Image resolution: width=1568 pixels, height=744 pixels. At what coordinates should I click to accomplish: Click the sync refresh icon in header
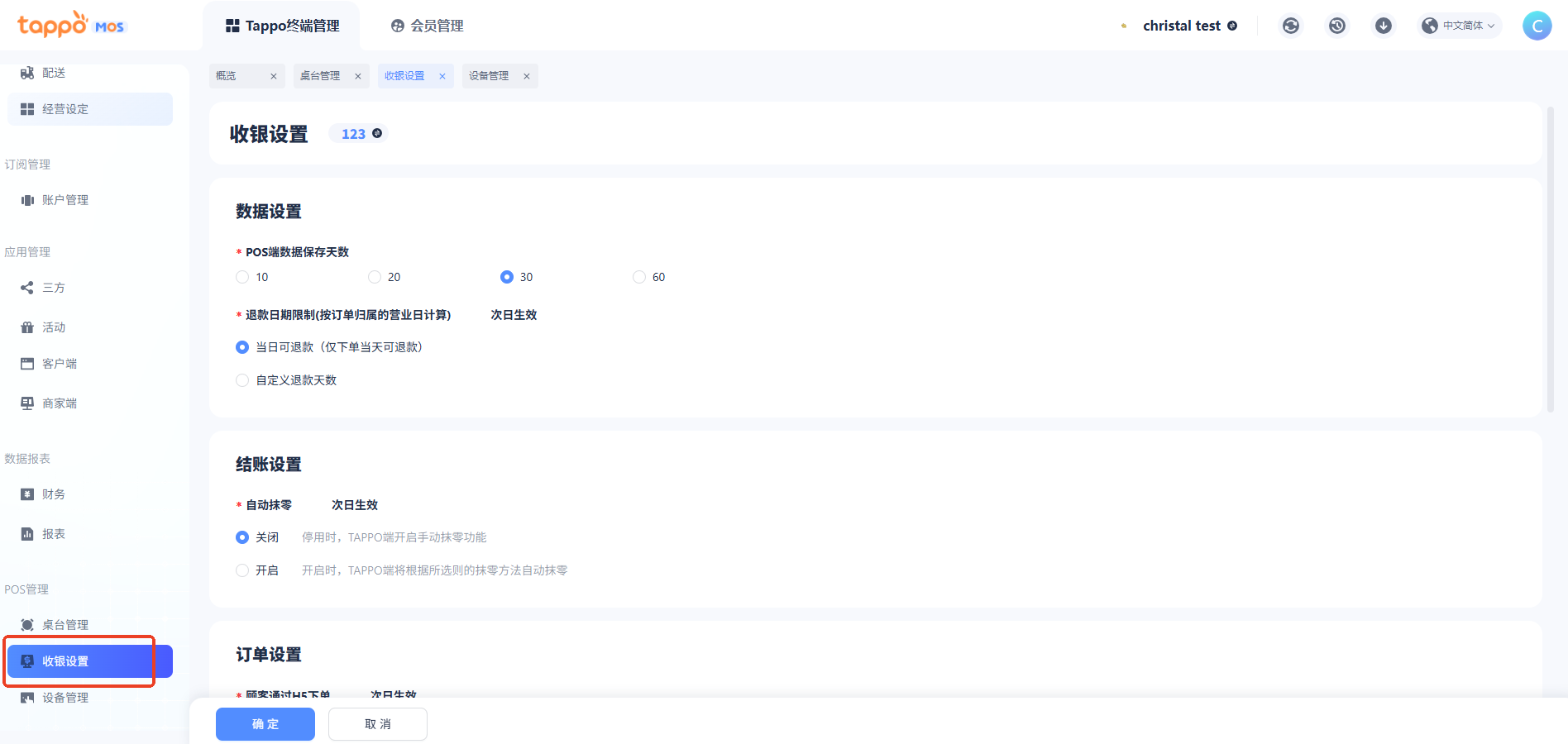click(1290, 26)
